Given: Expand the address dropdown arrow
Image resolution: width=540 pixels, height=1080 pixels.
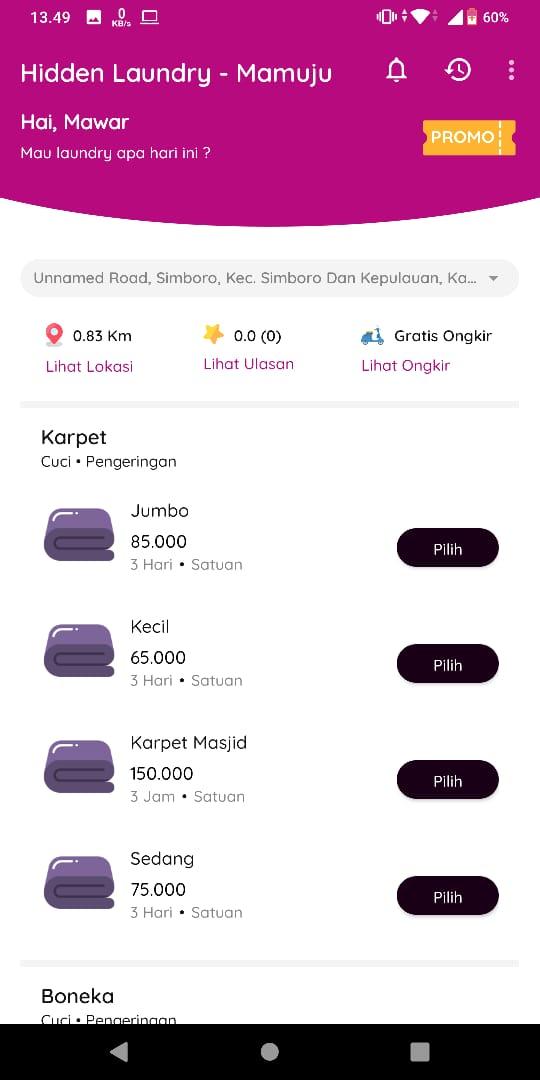Looking at the screenshot, I should pyautogui.click(x=493, y=278).
